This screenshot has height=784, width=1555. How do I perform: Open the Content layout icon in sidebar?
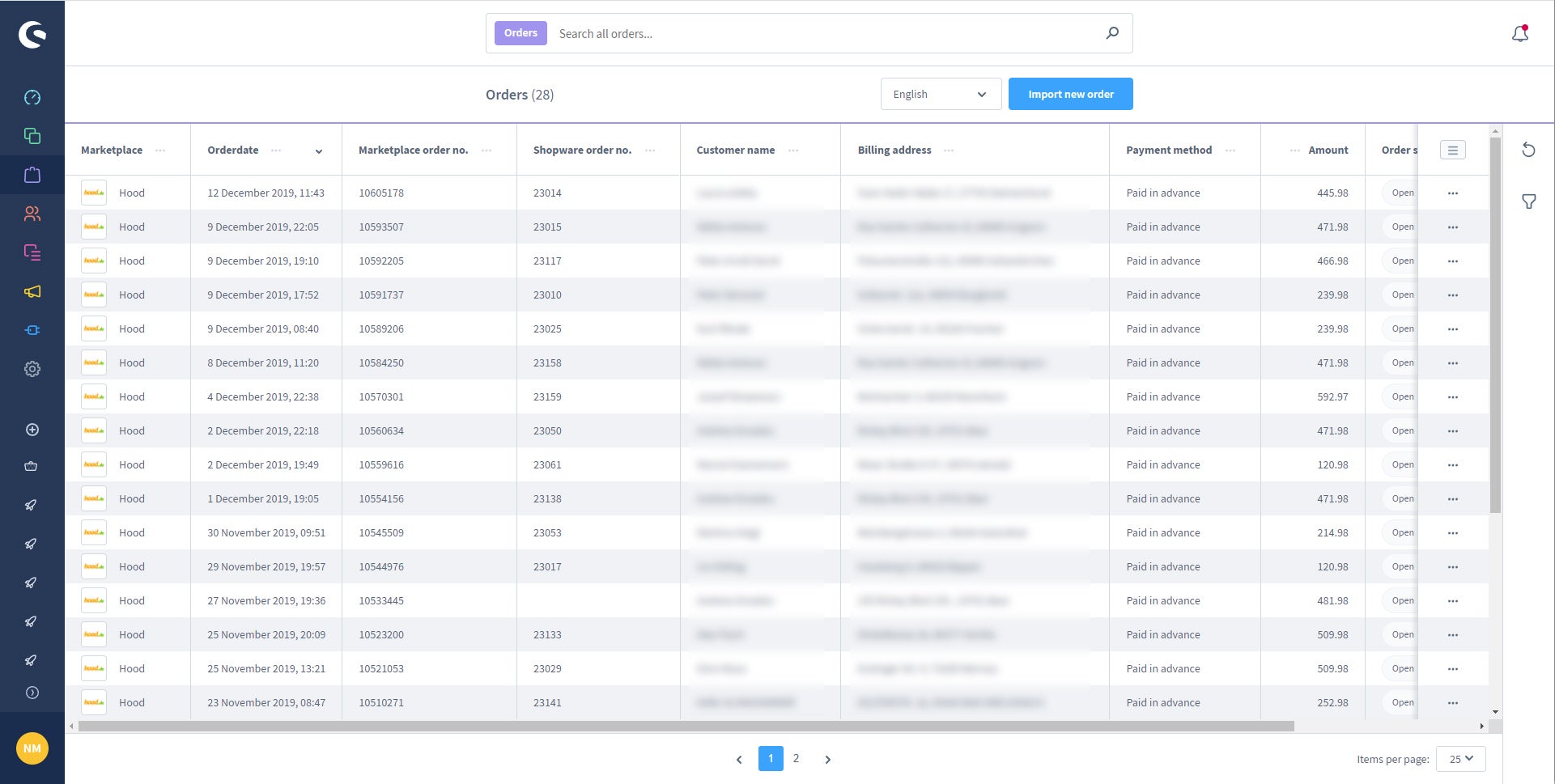coord(32,252)
